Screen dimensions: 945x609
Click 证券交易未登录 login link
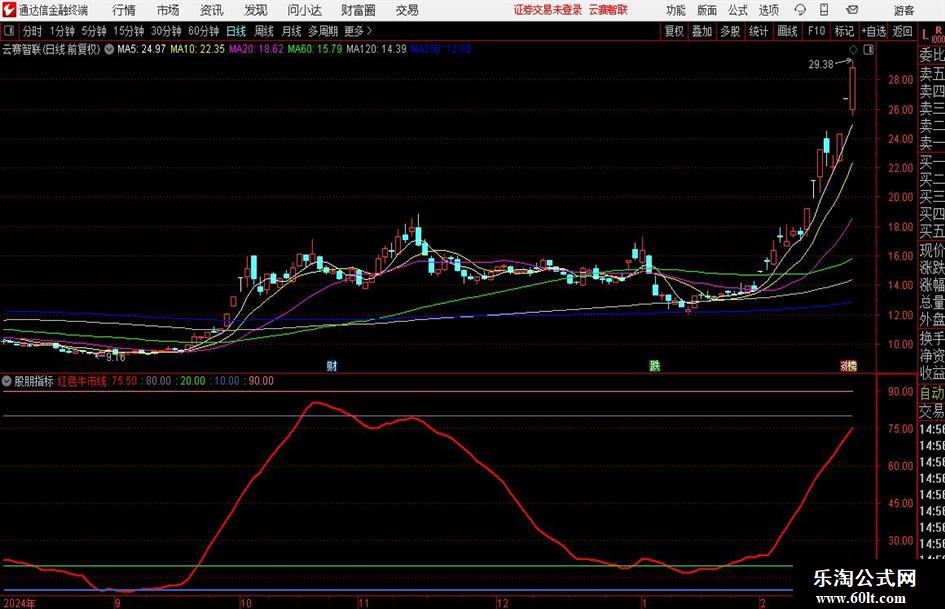548,10
